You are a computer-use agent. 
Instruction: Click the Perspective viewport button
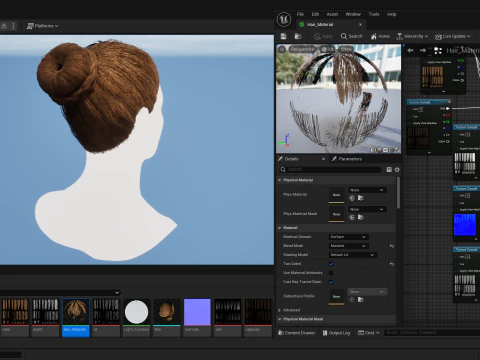pyautogui.click(x=302, y=49)
